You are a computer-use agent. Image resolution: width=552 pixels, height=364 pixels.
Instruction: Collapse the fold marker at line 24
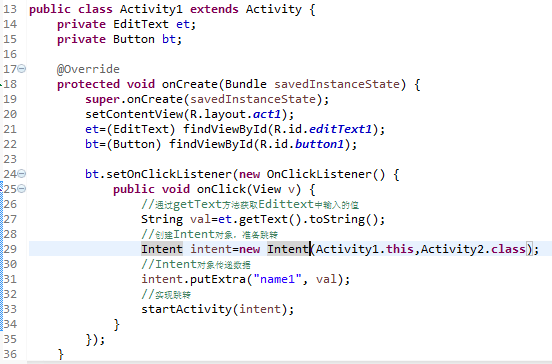click(21, 174)
